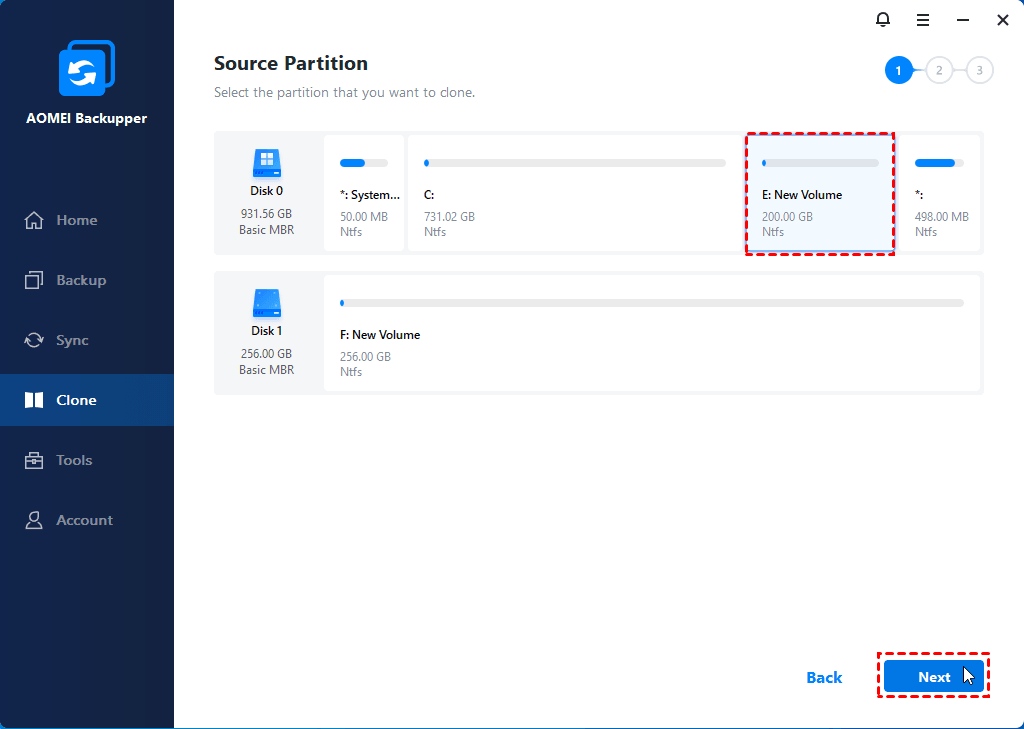Click step 3 indicator circle

979,70
